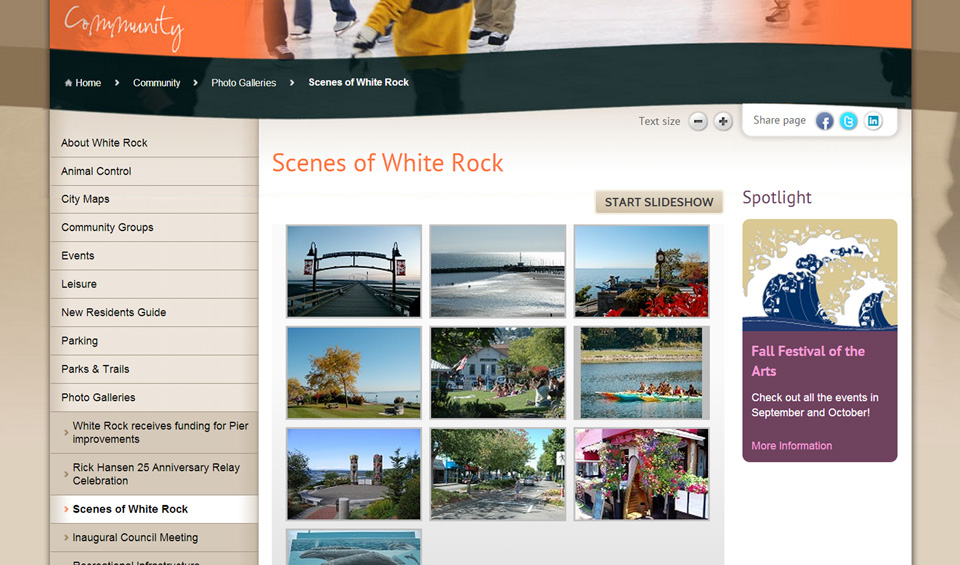
Task: Open New Residents Guide menu item
Action: pos(154,312)
